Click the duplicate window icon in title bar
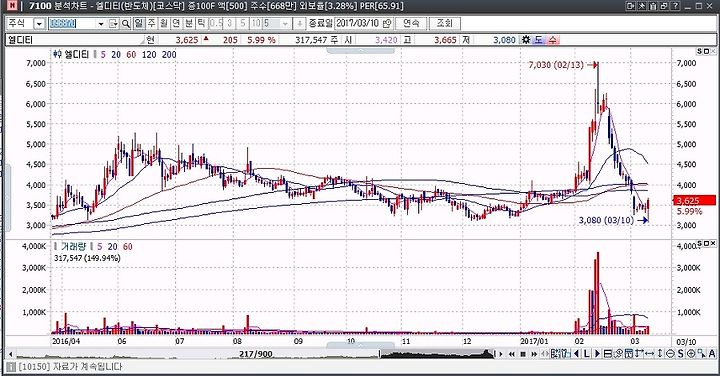This screenshot has width=720, height=376. [x=664, y=6]
